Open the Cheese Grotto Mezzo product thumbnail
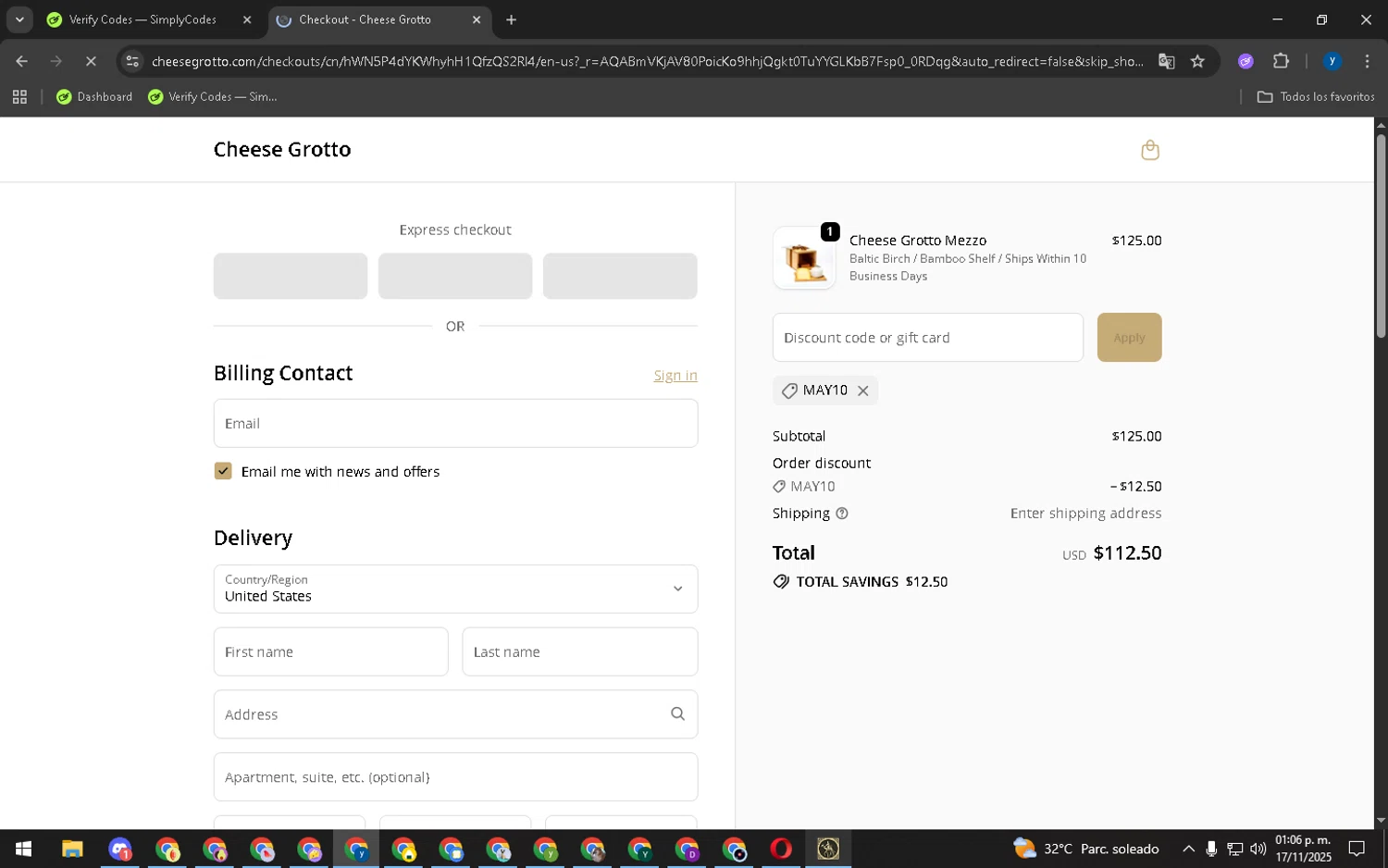 [x=804, y=258]
